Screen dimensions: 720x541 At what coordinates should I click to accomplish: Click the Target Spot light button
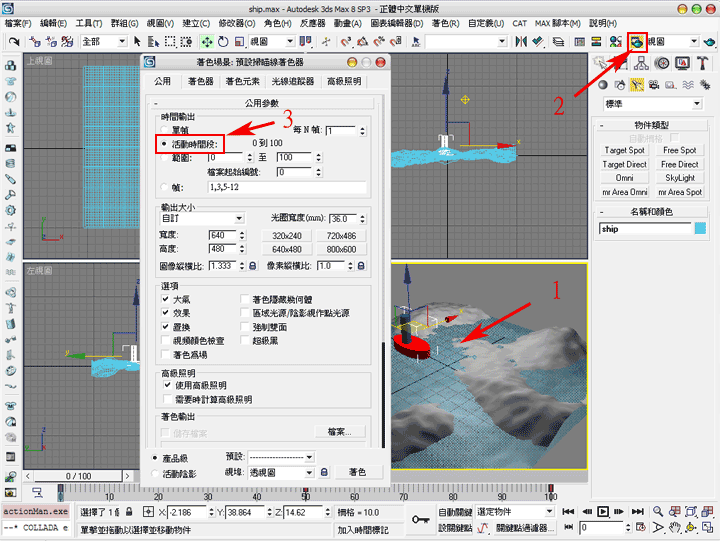point(624,150)
